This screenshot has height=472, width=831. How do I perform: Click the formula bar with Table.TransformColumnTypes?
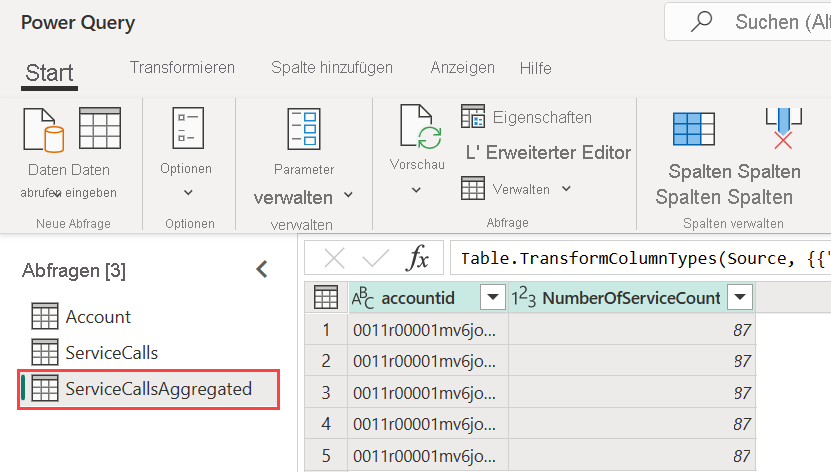(640, 259)
